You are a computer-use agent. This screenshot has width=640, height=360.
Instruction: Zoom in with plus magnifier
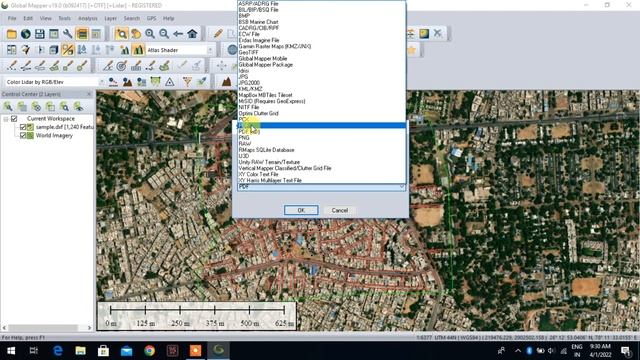[x=150, y=34]
